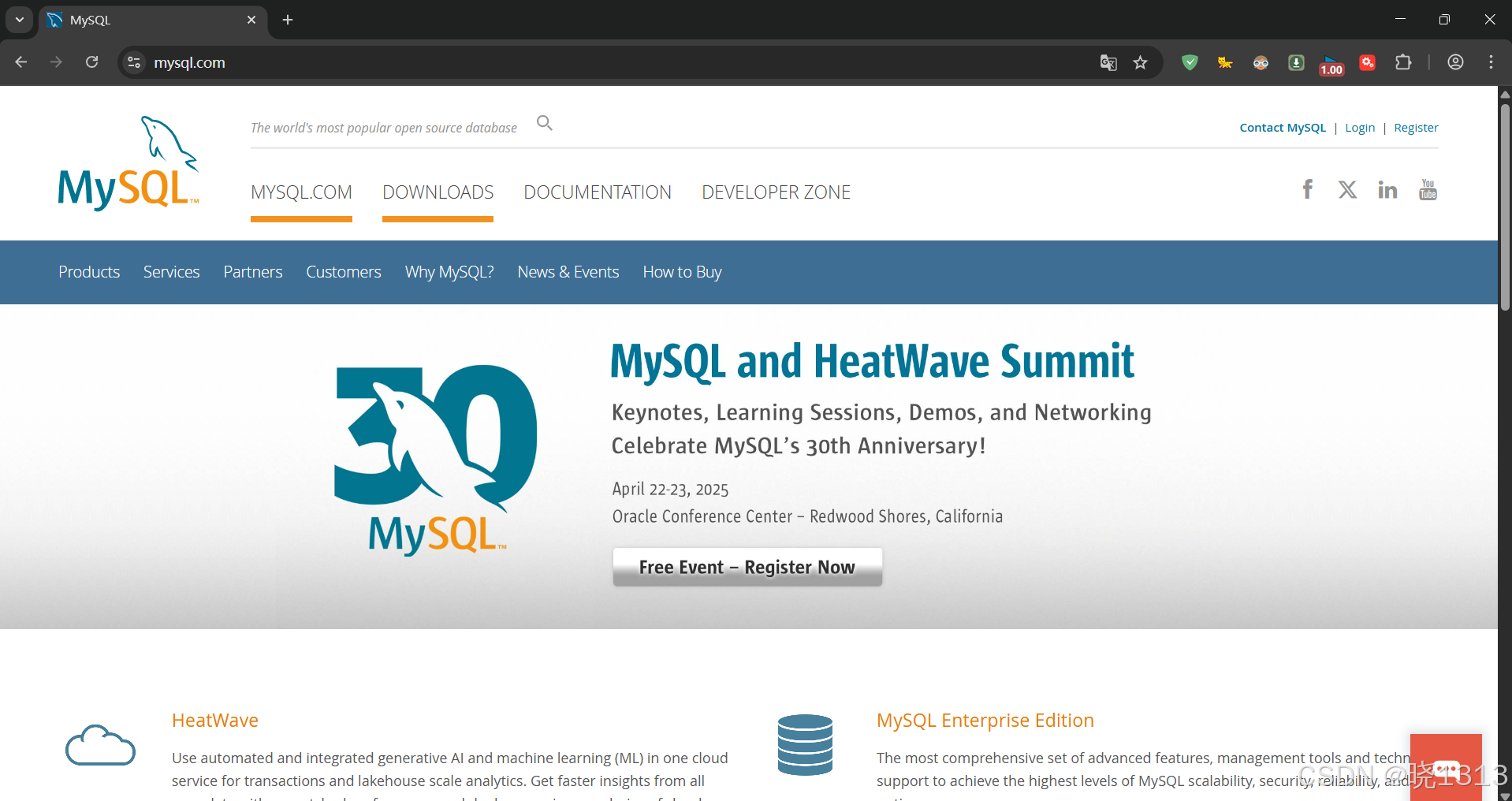Screen dimensions: 1512x801
Task: Open the red square extension icon
Action: pyautogui.click(x=1368, y=62)
